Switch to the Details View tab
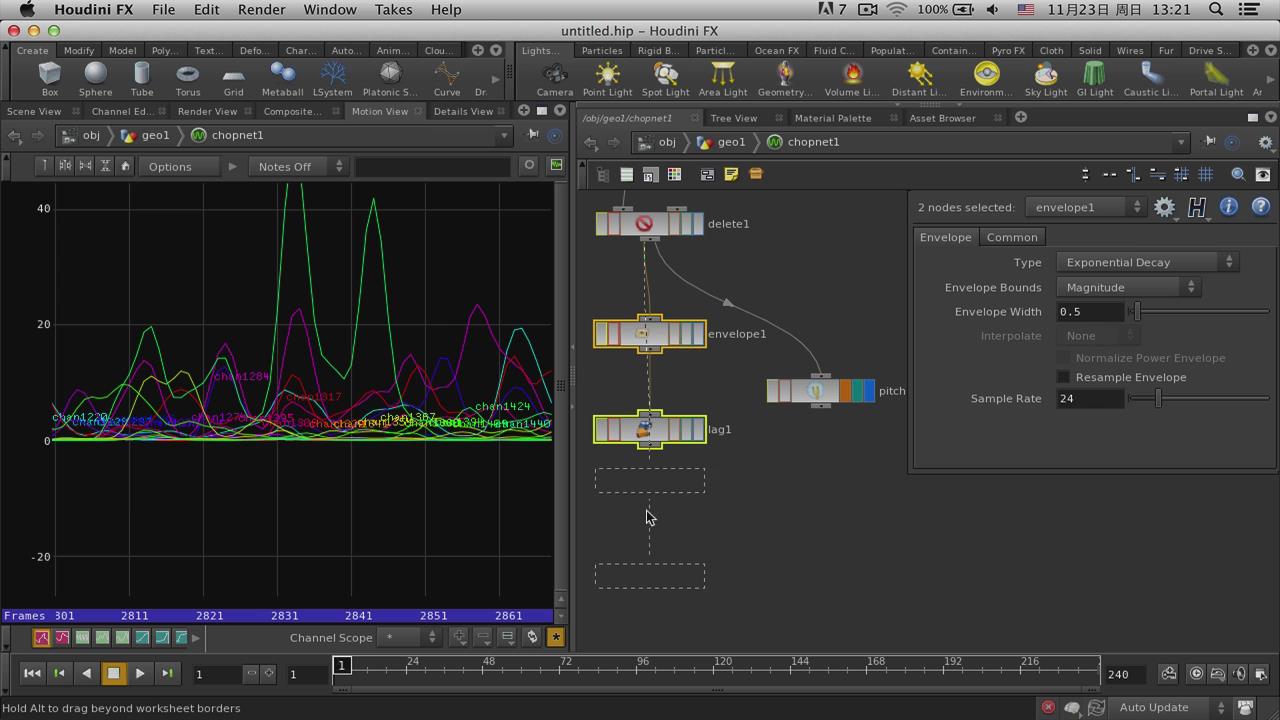The height and width of the screenshot is (720, 1280). click(463, 111)
